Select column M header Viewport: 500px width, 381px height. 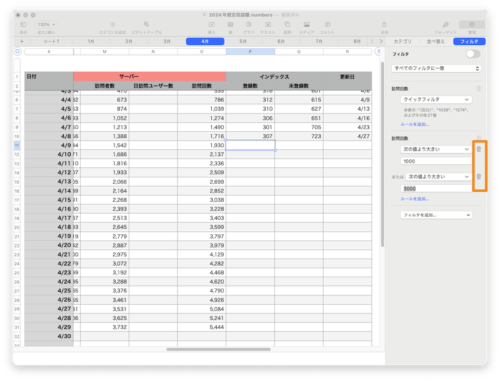click(105, 51)
